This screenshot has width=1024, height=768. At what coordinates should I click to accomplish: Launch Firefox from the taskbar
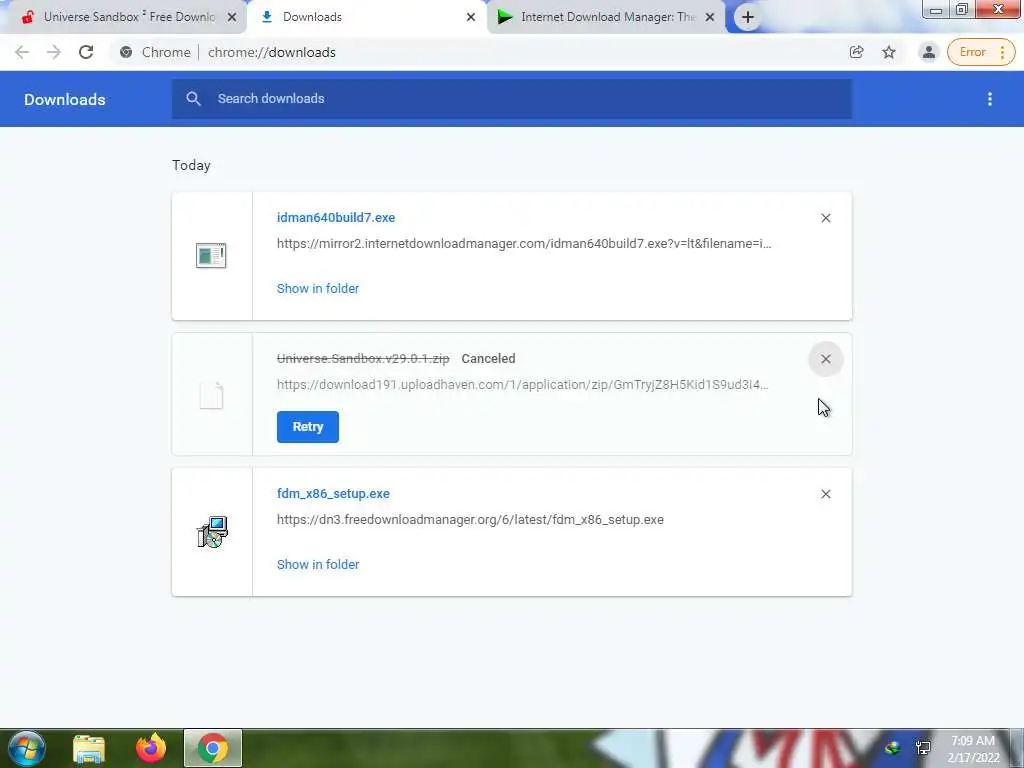tap(151, 748)
